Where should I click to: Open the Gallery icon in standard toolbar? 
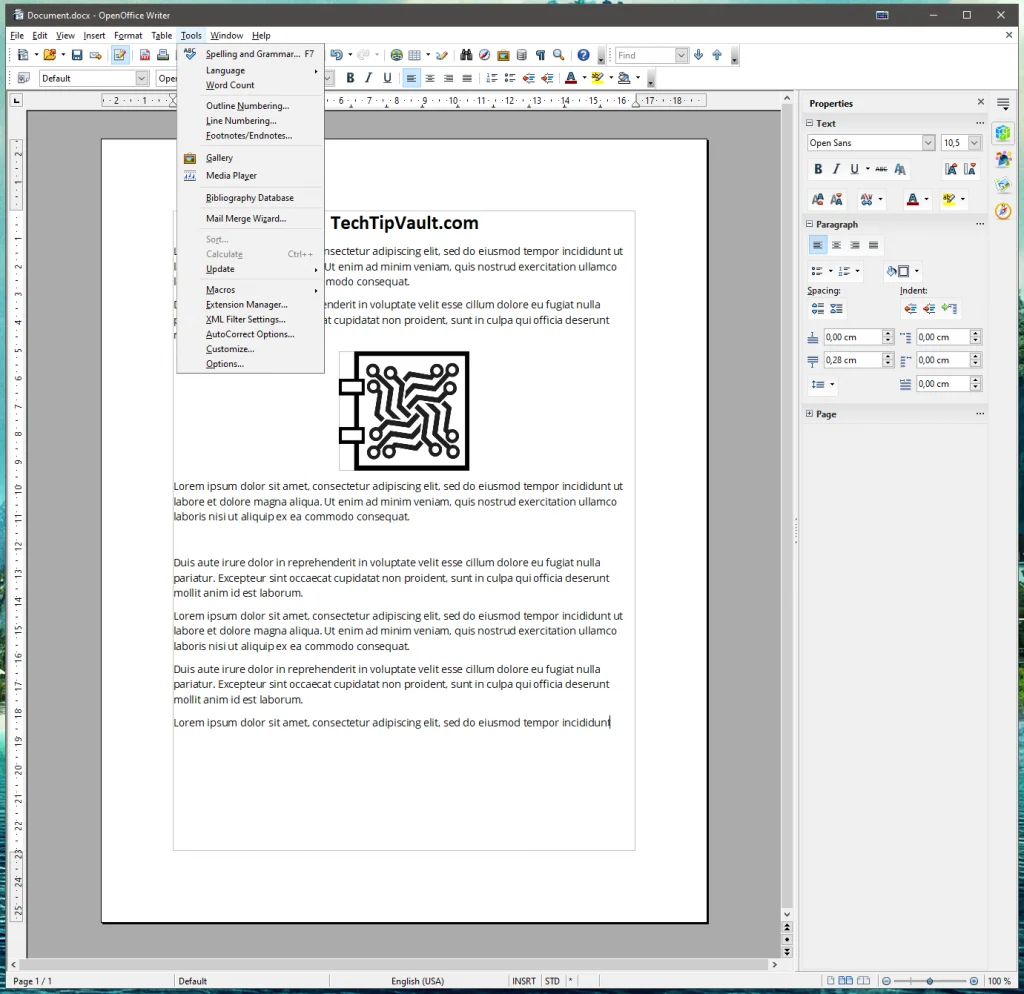tap(503, 56)
